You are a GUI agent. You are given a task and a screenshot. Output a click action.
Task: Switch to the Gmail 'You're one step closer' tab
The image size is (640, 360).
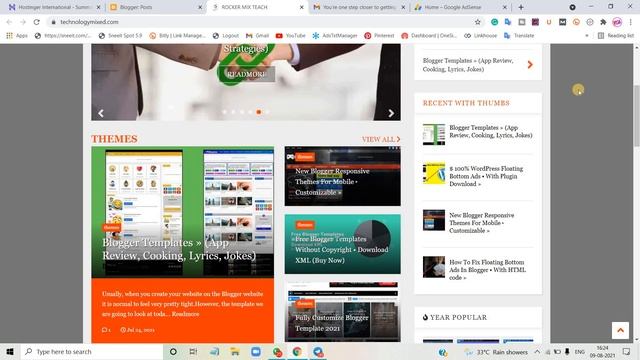click(359, 7)
